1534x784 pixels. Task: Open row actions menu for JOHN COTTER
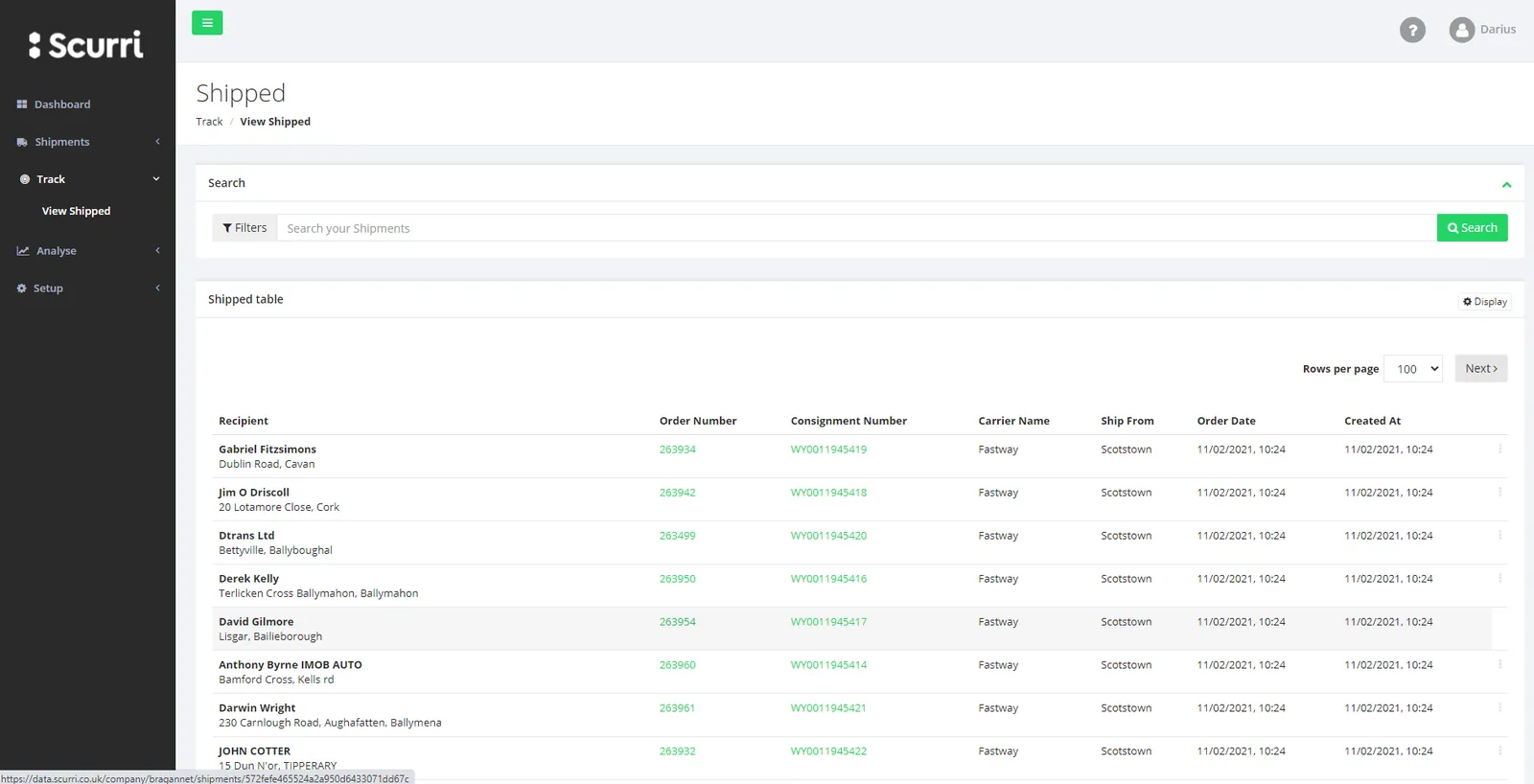[x=1499, y=750]
